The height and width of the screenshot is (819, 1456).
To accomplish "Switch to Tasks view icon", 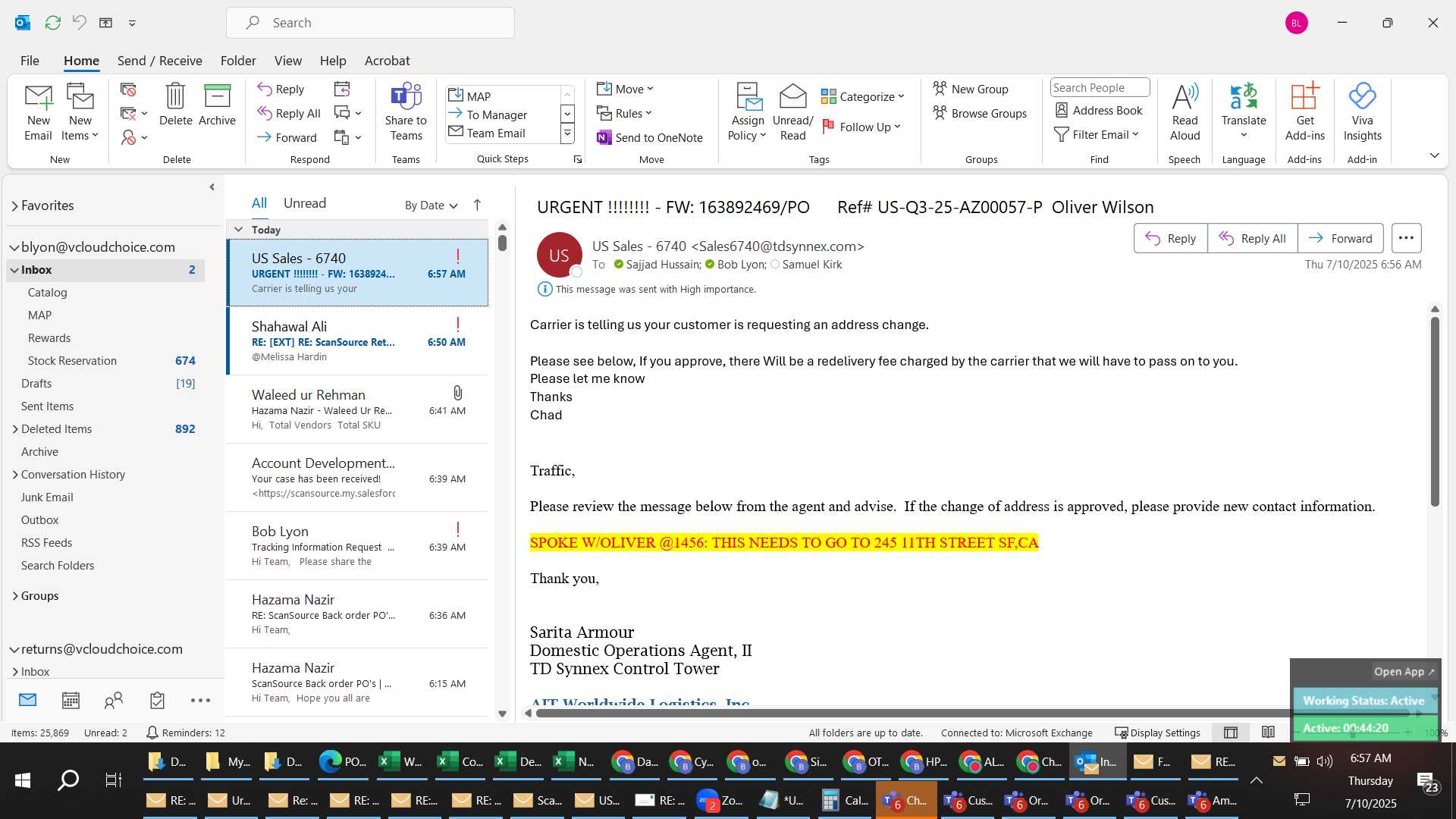I will point(157,700).
